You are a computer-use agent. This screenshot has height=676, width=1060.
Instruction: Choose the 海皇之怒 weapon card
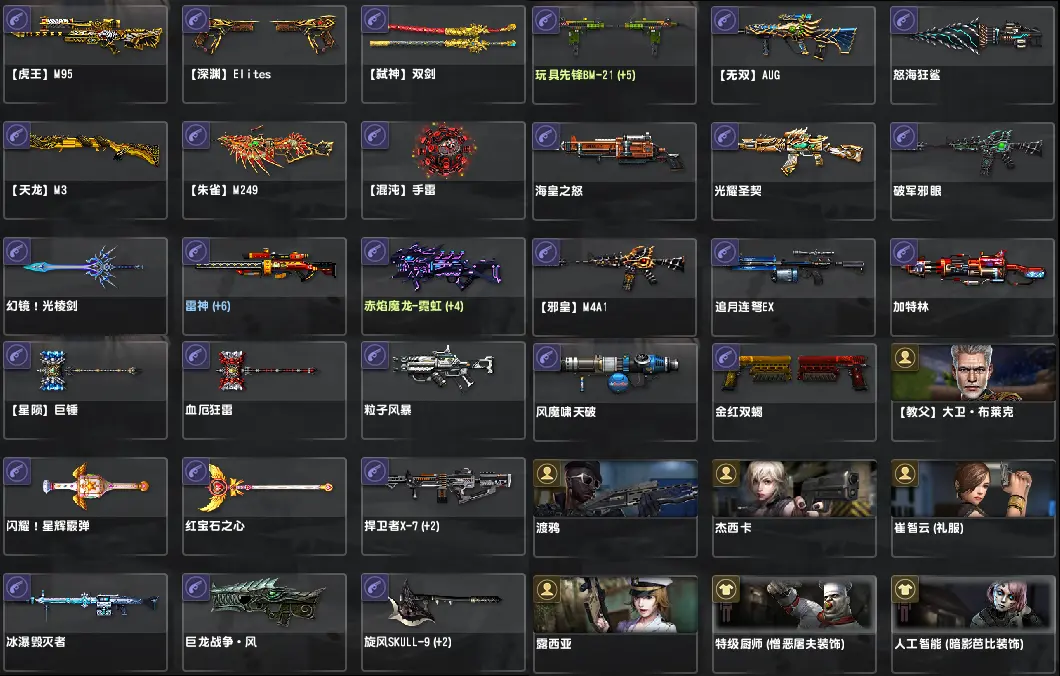click(x=615, y=171)
